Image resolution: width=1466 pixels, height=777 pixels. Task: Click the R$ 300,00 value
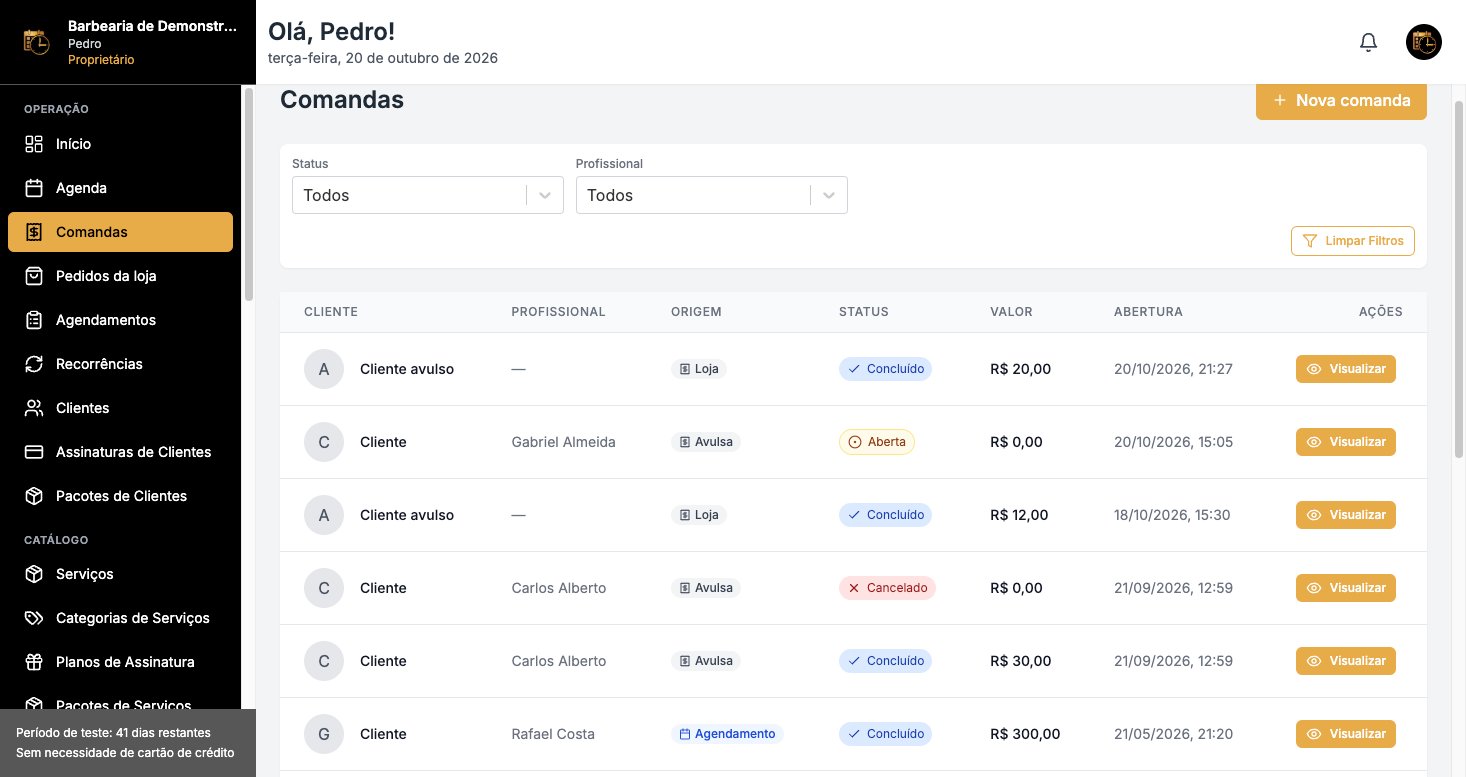point(1025,734)
